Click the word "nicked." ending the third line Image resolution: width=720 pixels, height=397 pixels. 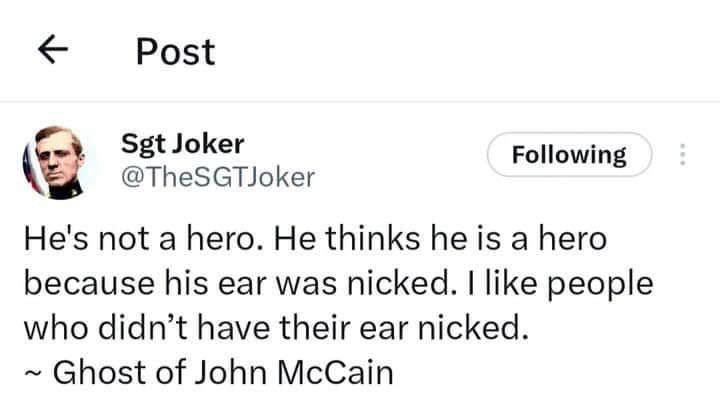pyautogui.click(x=472, y=328)
